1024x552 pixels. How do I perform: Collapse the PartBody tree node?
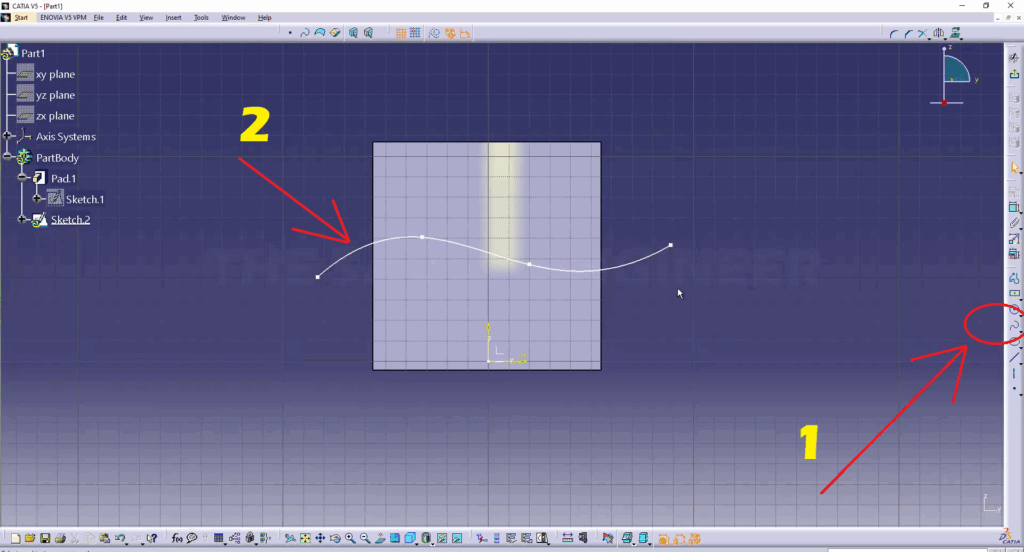(x=8, y=158)
